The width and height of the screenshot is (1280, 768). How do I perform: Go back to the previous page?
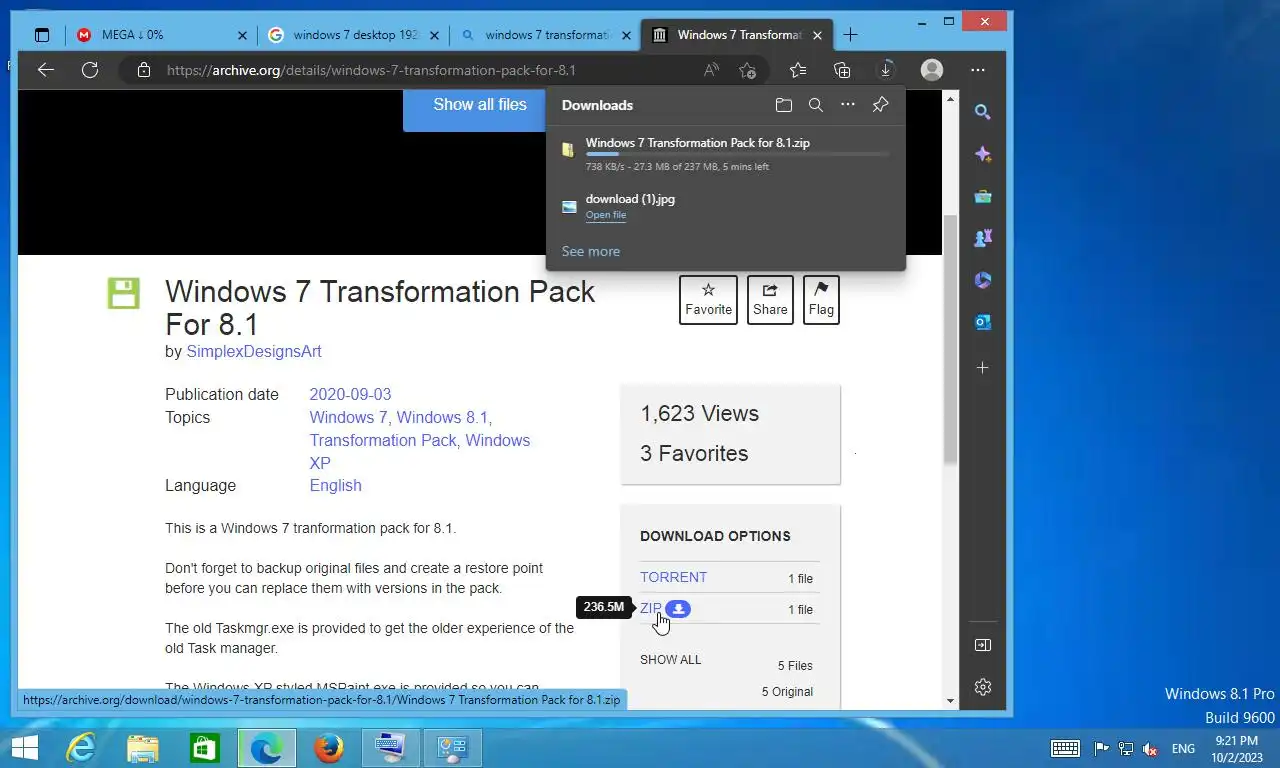pos(45,70)
